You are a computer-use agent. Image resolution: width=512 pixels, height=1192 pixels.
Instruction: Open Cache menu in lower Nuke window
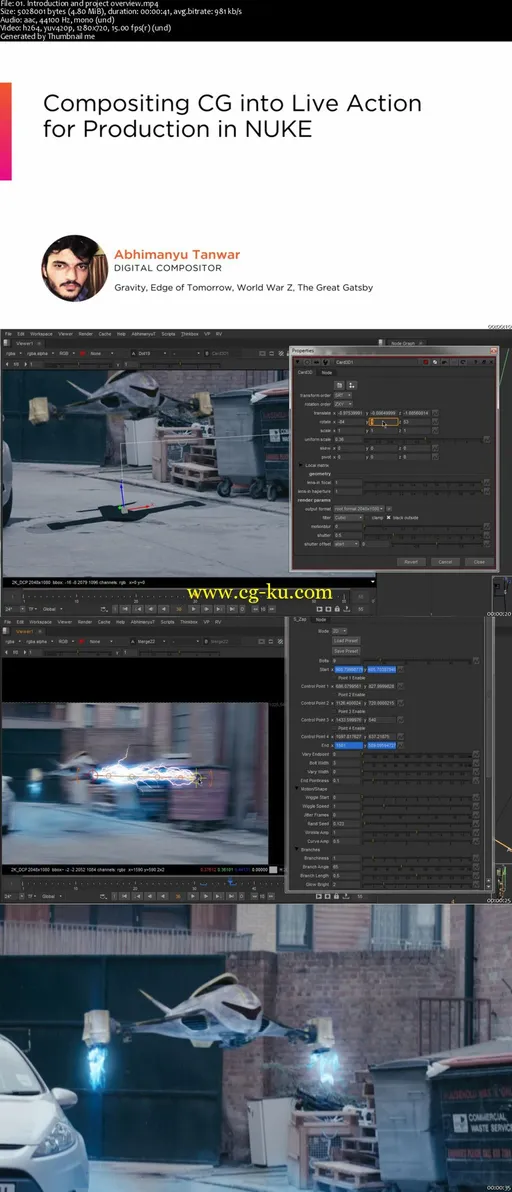click(104, 621)
